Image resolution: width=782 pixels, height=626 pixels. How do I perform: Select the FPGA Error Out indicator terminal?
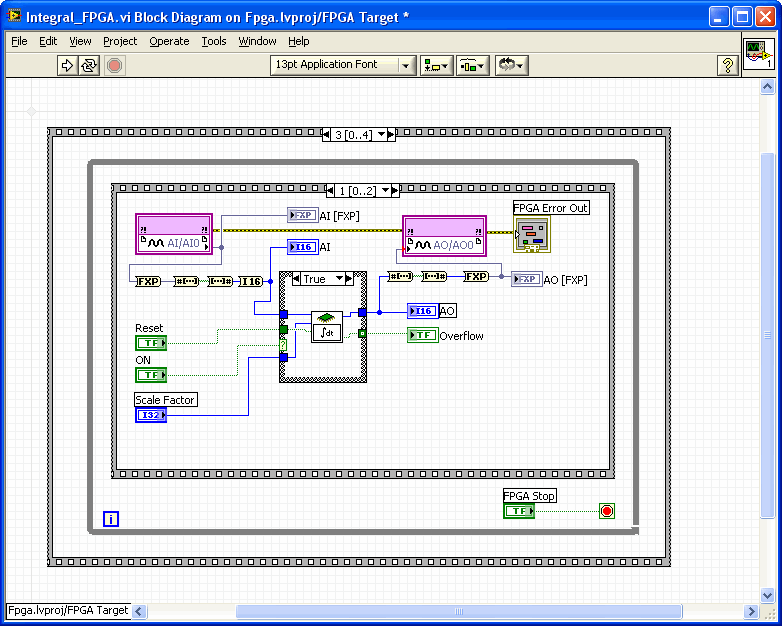coord(532,234)
